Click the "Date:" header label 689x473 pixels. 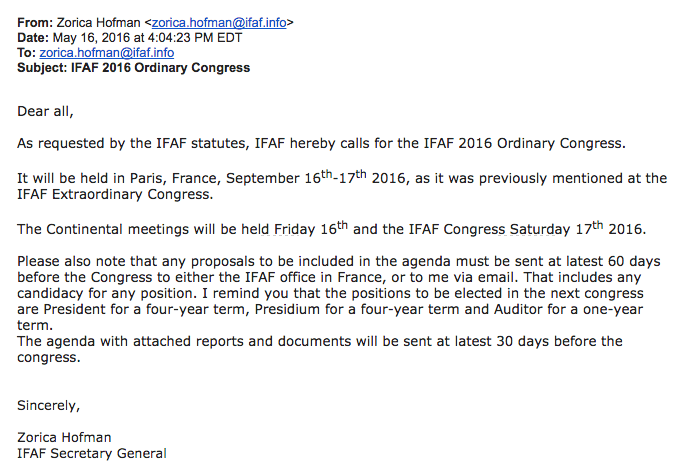(x=36, y=38)
